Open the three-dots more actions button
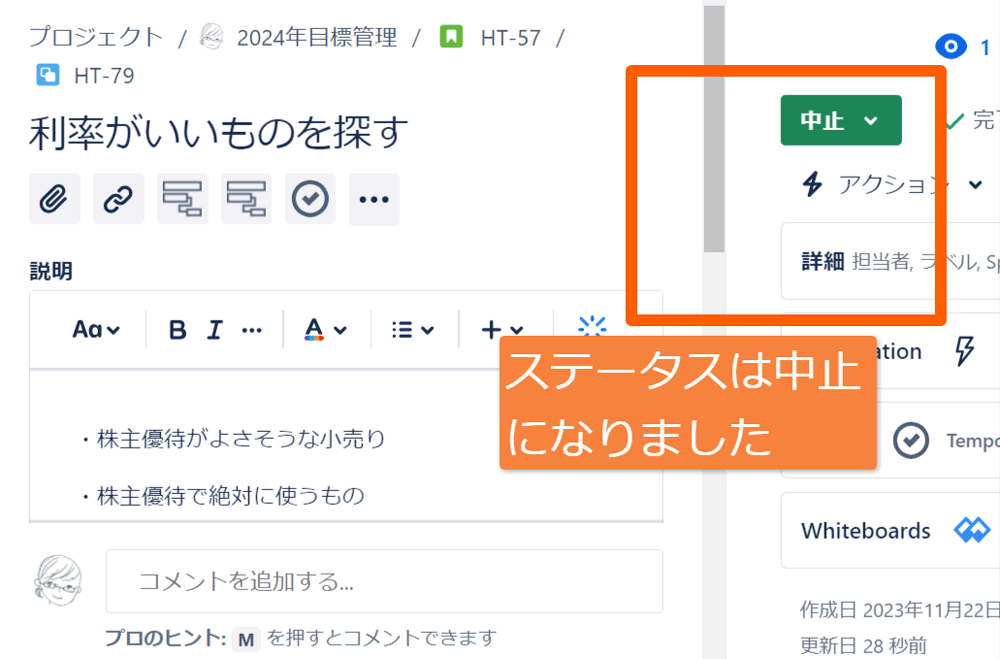The width and height of the screenshot is (1000, 659). tap(374, 200)
